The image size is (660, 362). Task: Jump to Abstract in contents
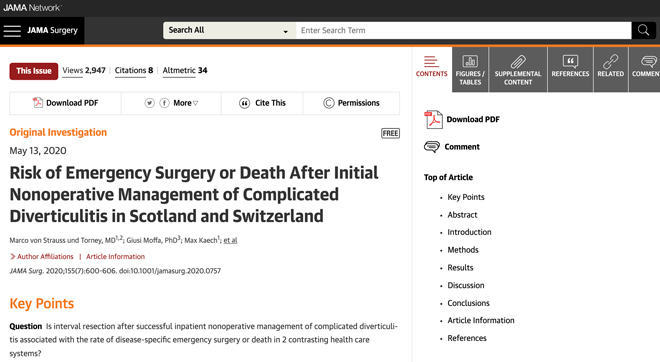tap(462, 215)
